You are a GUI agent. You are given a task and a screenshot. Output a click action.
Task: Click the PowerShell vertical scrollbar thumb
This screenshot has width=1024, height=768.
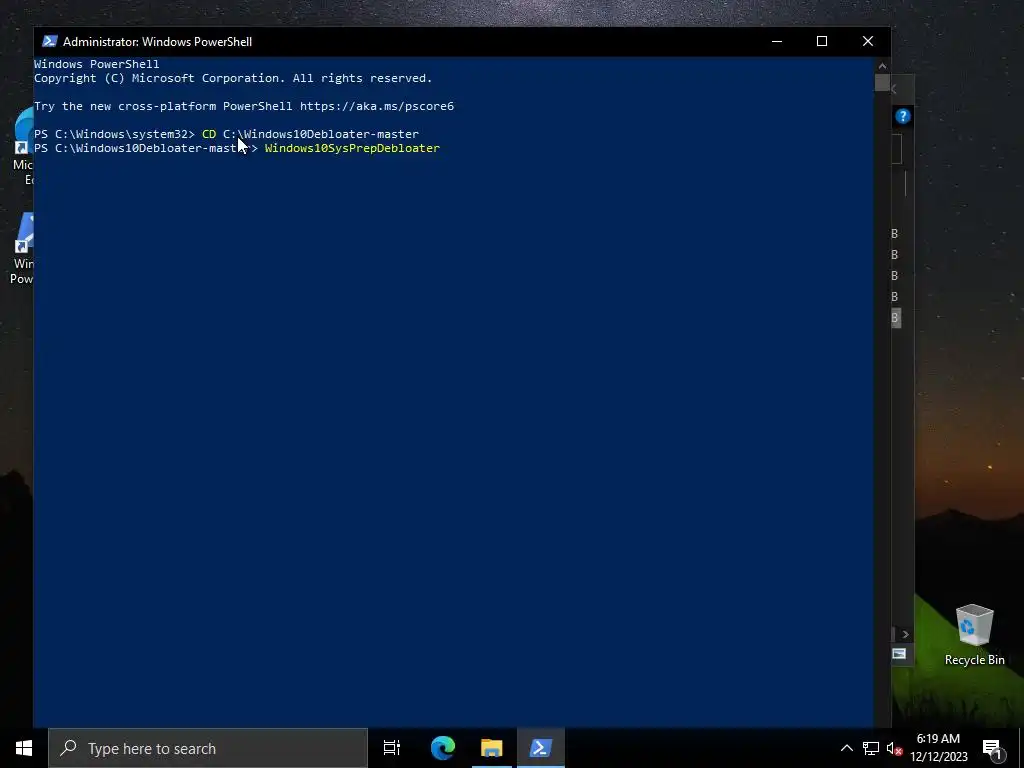pos(882,83)
